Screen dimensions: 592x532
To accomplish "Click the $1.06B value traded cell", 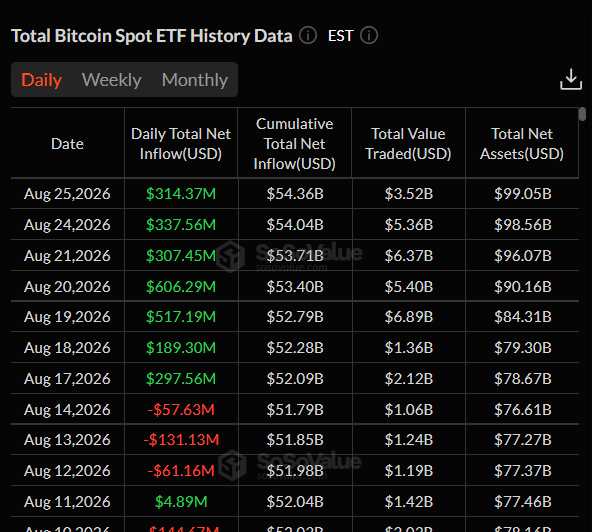I will tap(409, 409).
